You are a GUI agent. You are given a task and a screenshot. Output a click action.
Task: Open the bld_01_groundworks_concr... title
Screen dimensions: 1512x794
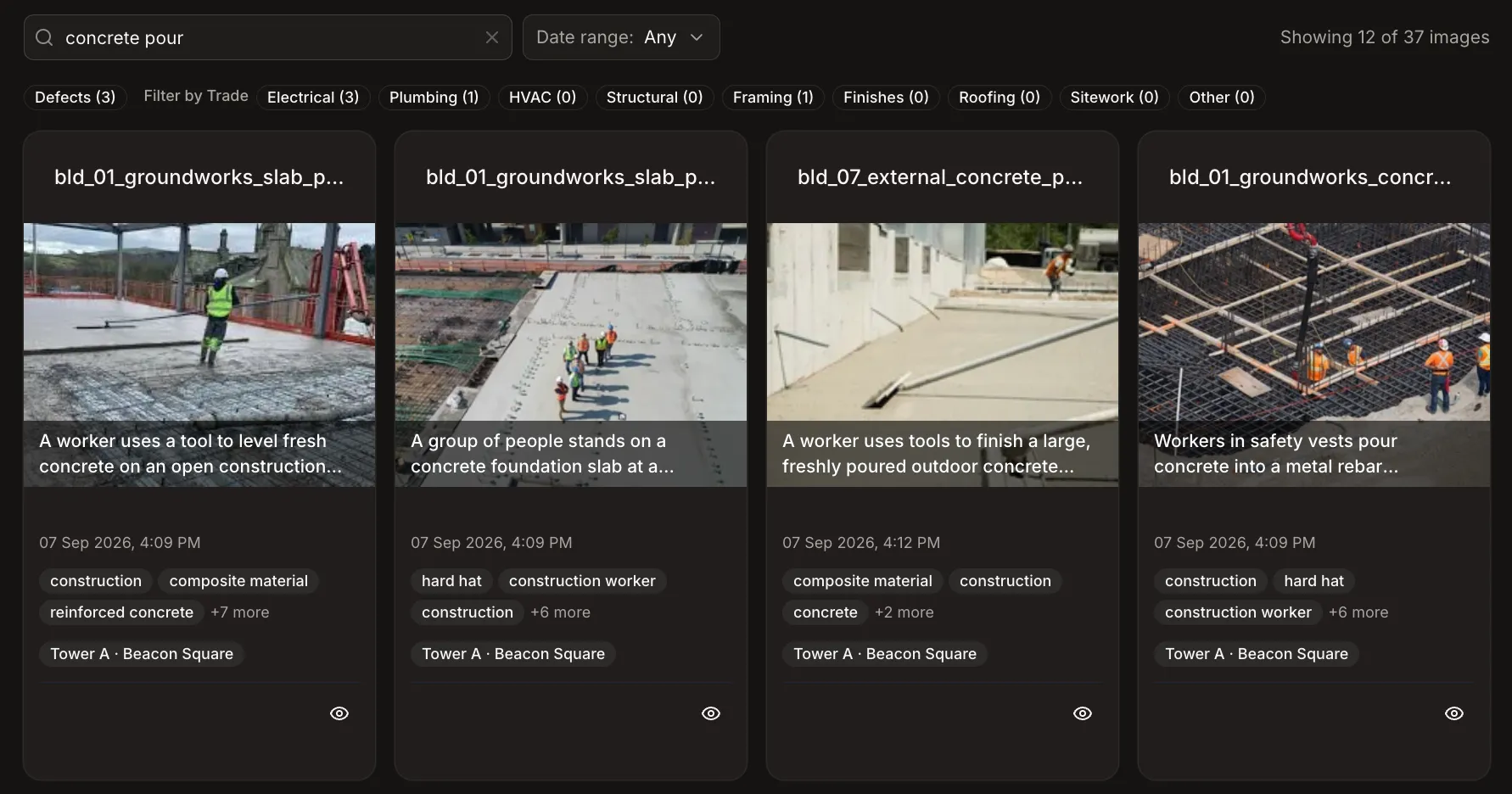(x=1310, y=177)
